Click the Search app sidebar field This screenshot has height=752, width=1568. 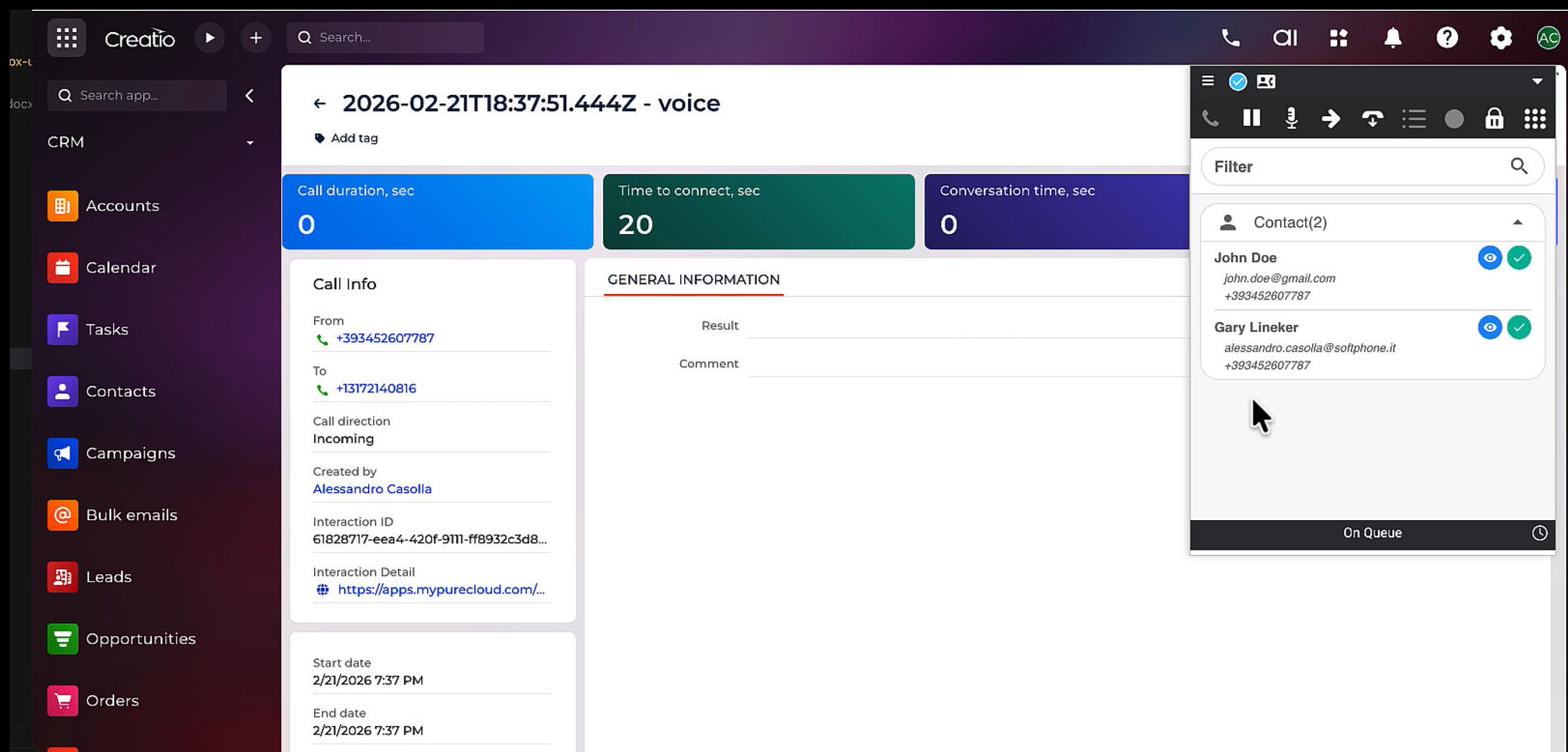click(x=137, y=96)
